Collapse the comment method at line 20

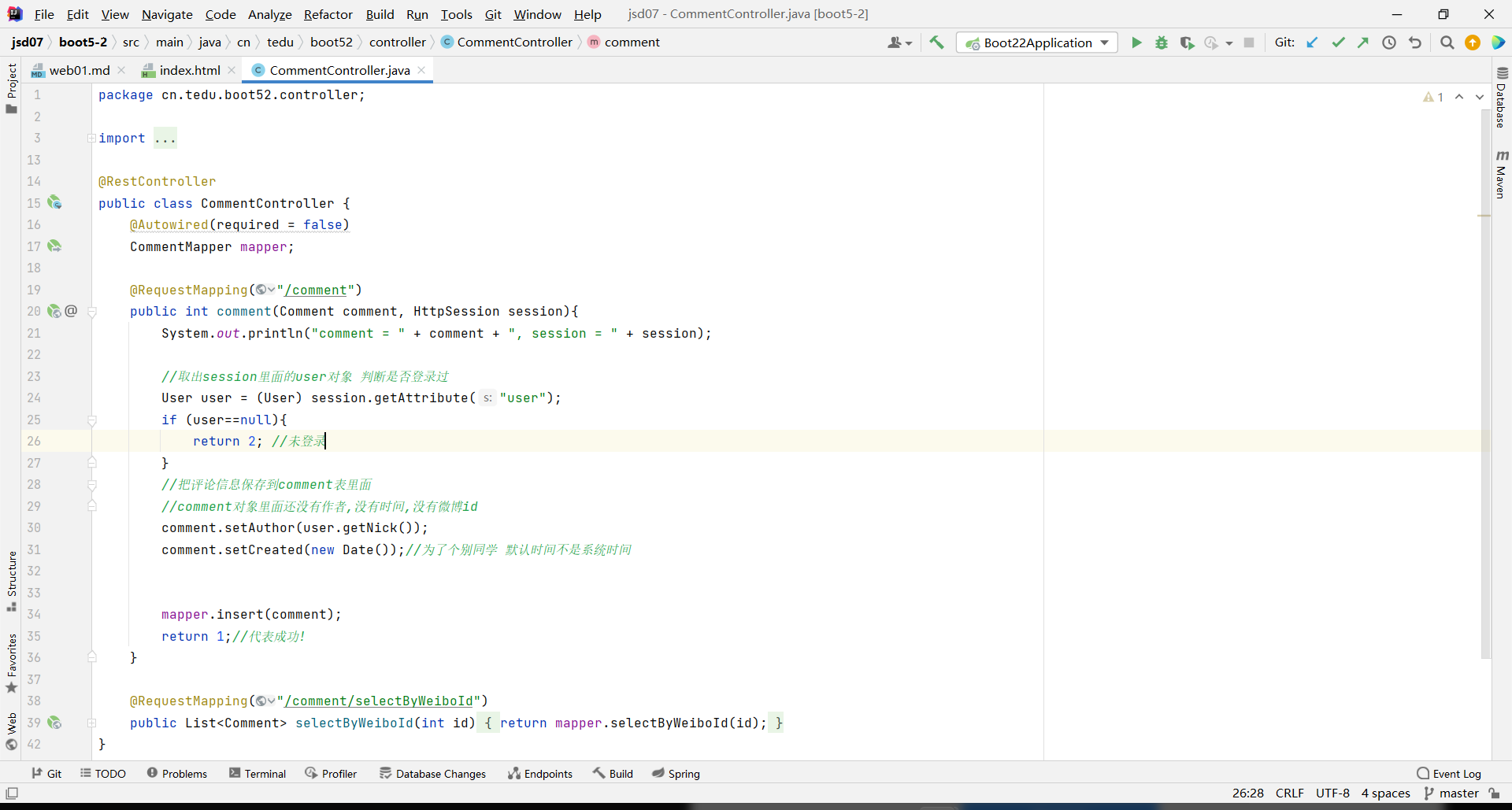click(91, 312)
